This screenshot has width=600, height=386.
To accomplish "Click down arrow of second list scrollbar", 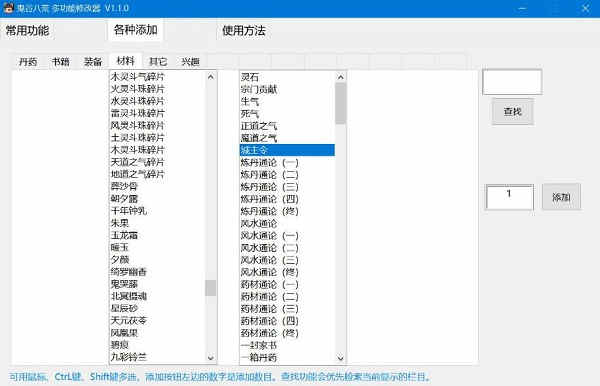I will tap(341, 358).
